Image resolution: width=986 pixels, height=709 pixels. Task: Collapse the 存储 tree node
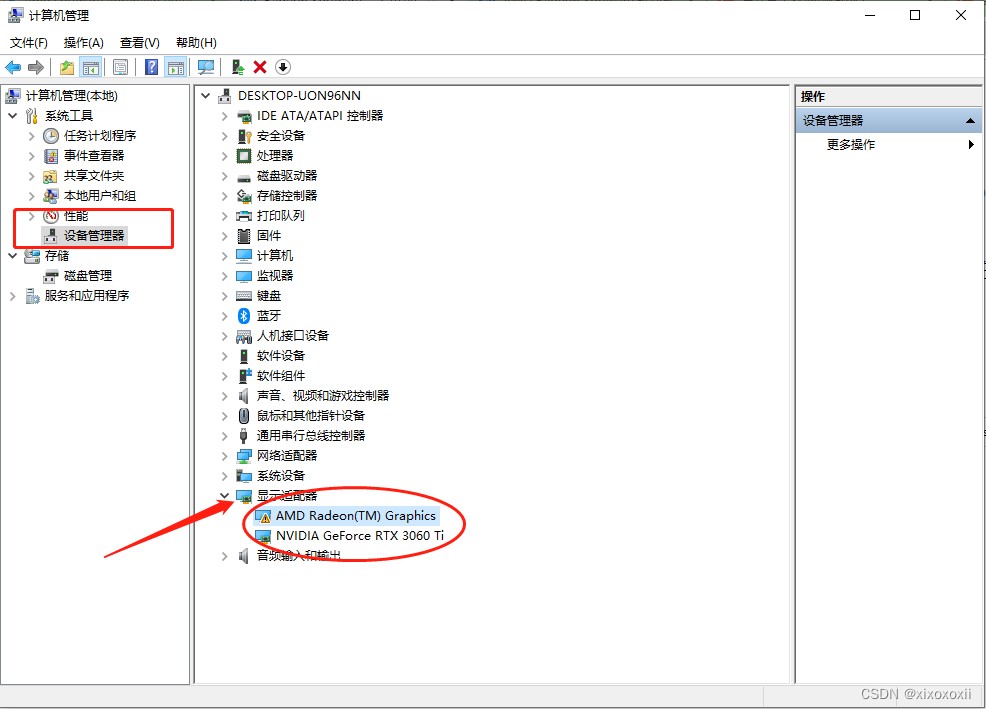[x=13, y=256]
